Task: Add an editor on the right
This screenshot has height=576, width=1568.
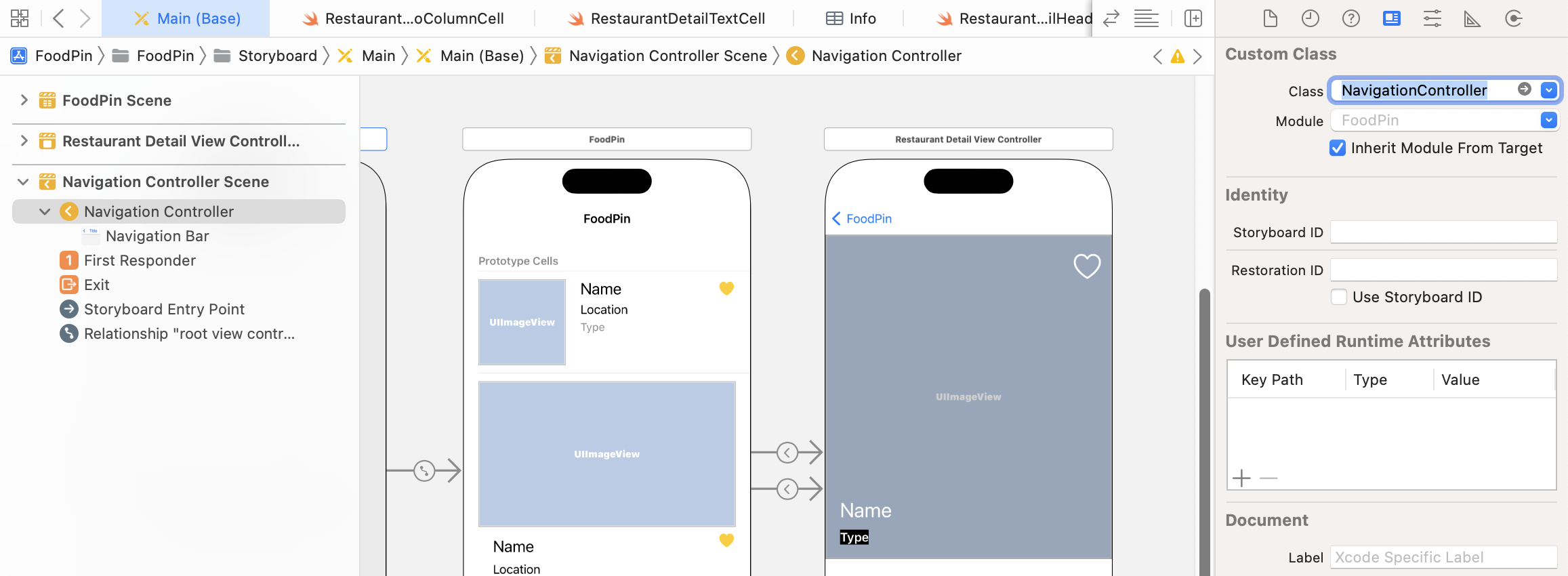Action: click(x=1193, y=18)
